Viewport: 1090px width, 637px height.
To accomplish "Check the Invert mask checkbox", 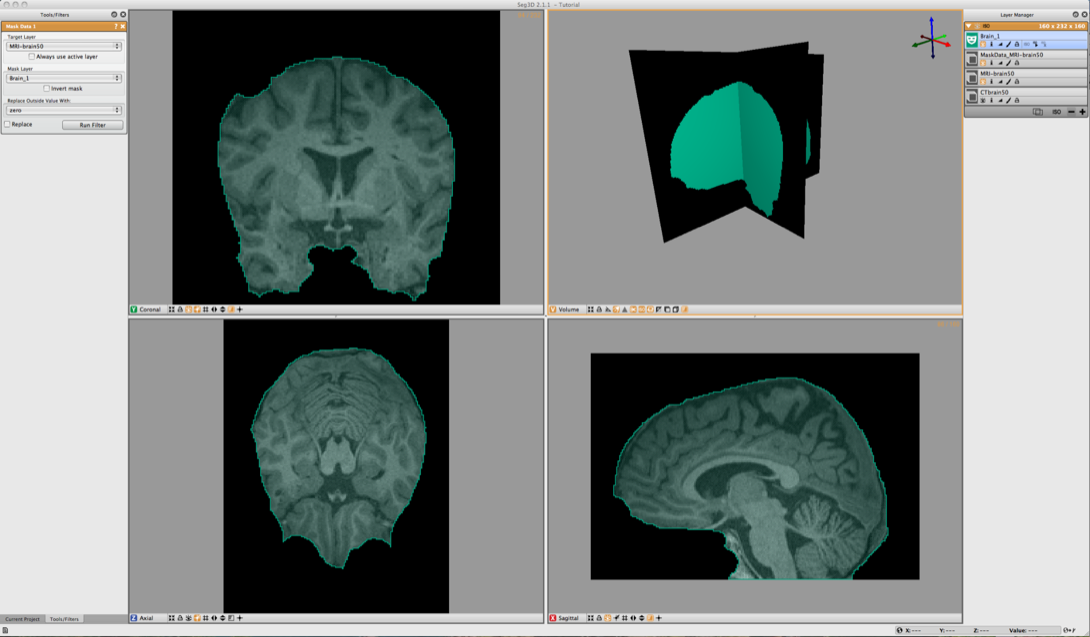I will 47,88.
